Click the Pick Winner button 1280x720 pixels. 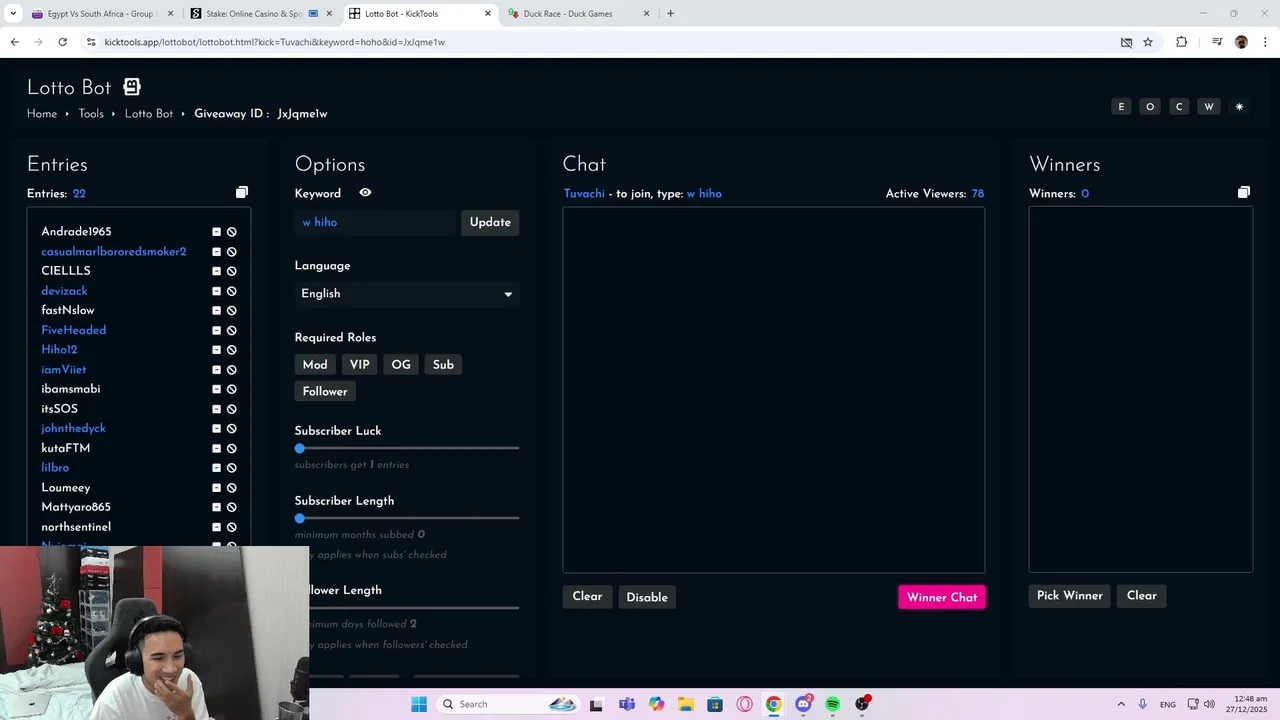pos(1069,596)
